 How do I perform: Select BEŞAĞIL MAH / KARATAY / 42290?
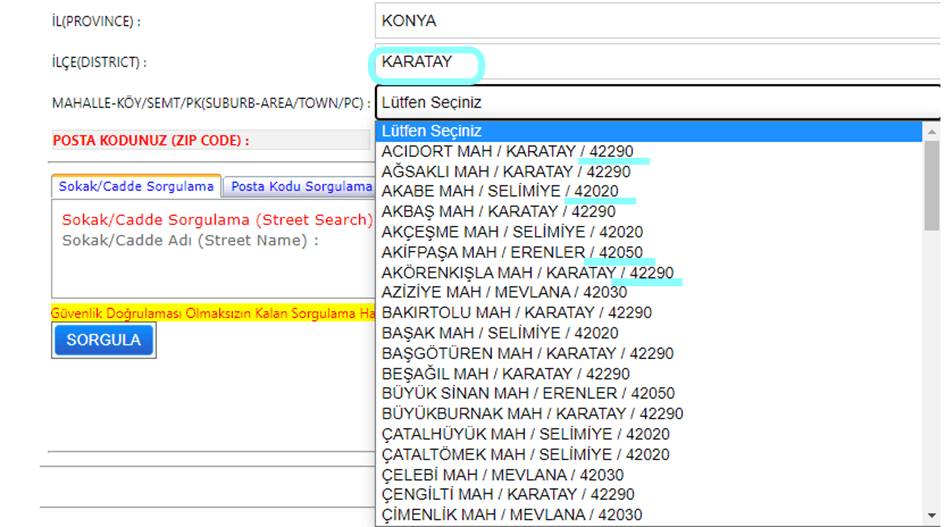coord(506,374)
